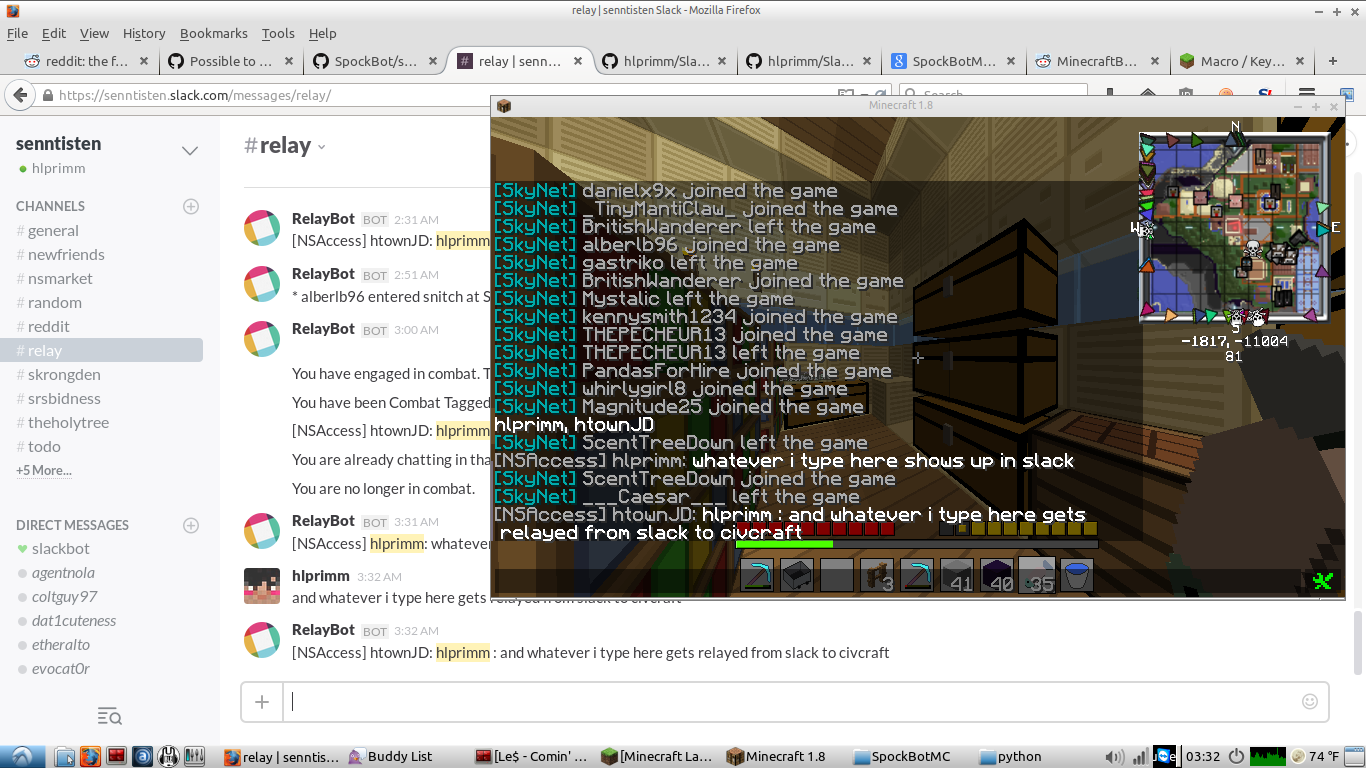Click the volume speaker tray icon
The width and height of the screenshot is (1366, 768).
click(1116, 756)
